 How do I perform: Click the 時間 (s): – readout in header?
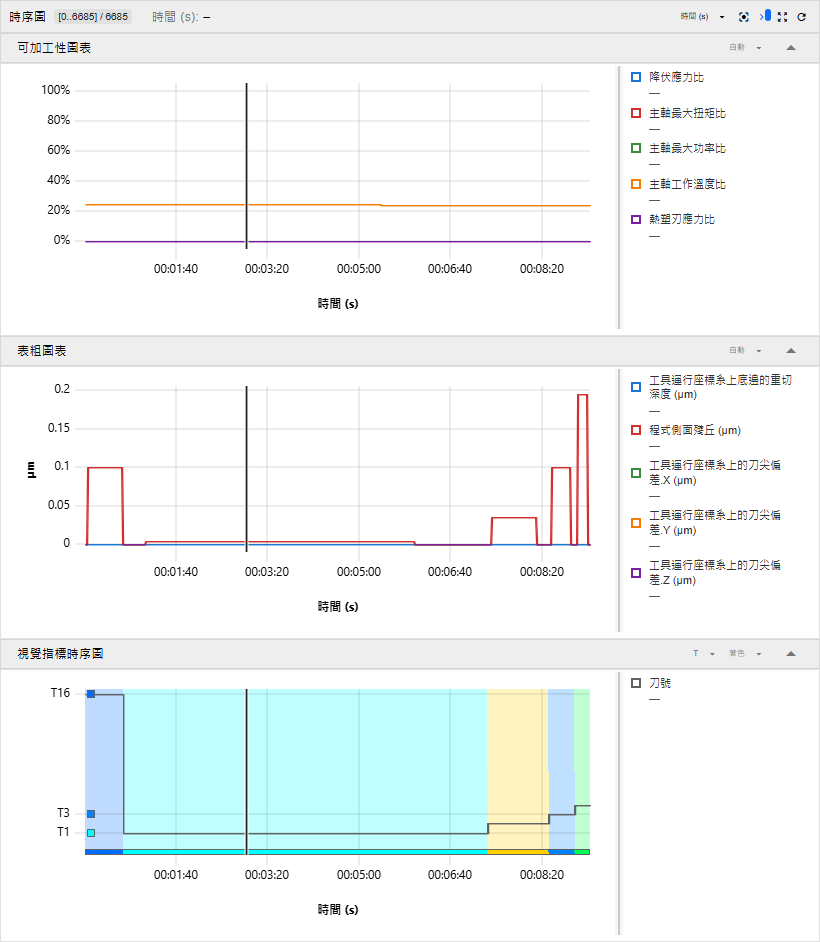click(181, 17)
